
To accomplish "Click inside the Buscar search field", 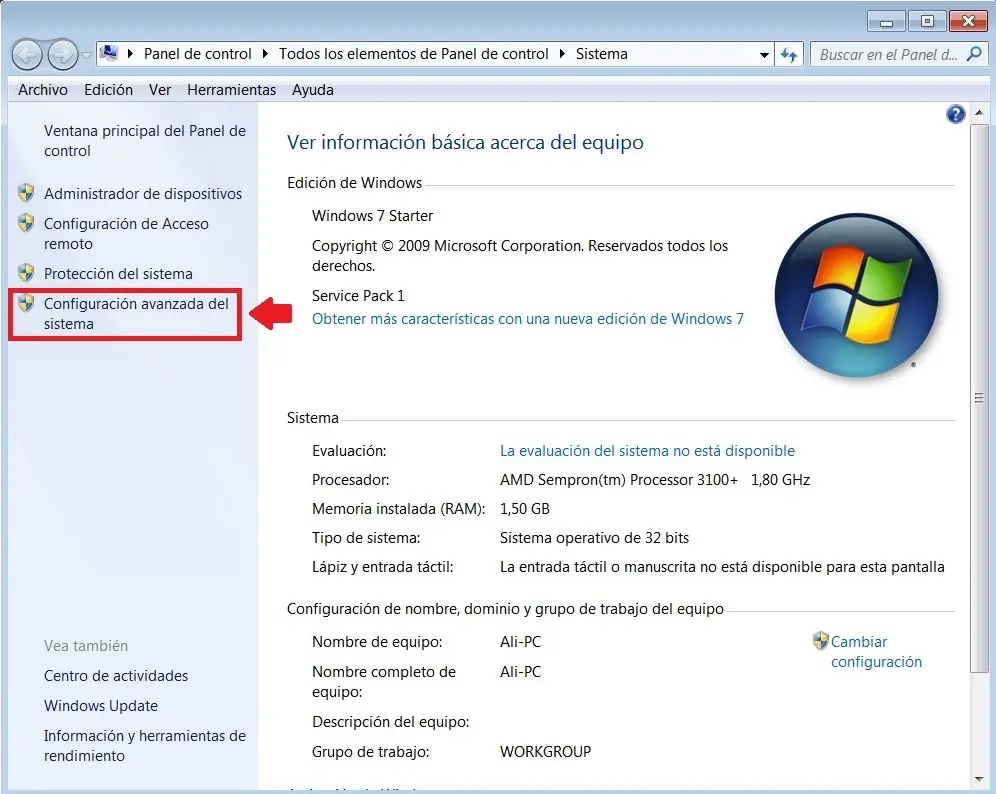I will click(x=890, y=54).
